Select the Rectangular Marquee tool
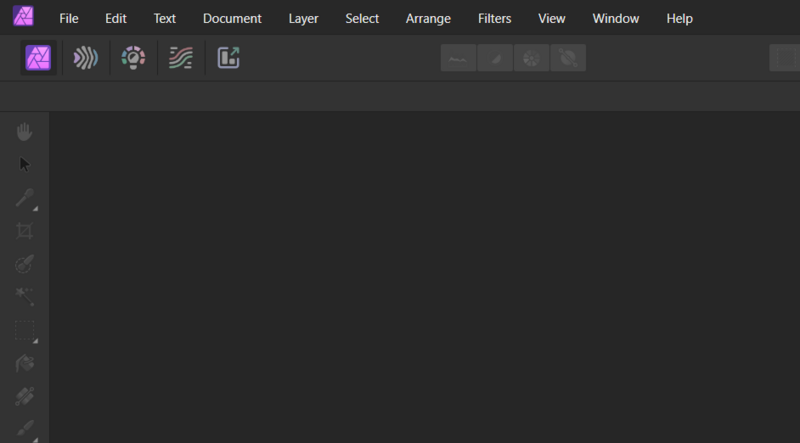Image resolution: width=800 pixels, height=443 pixels. (x=24, y=331)
